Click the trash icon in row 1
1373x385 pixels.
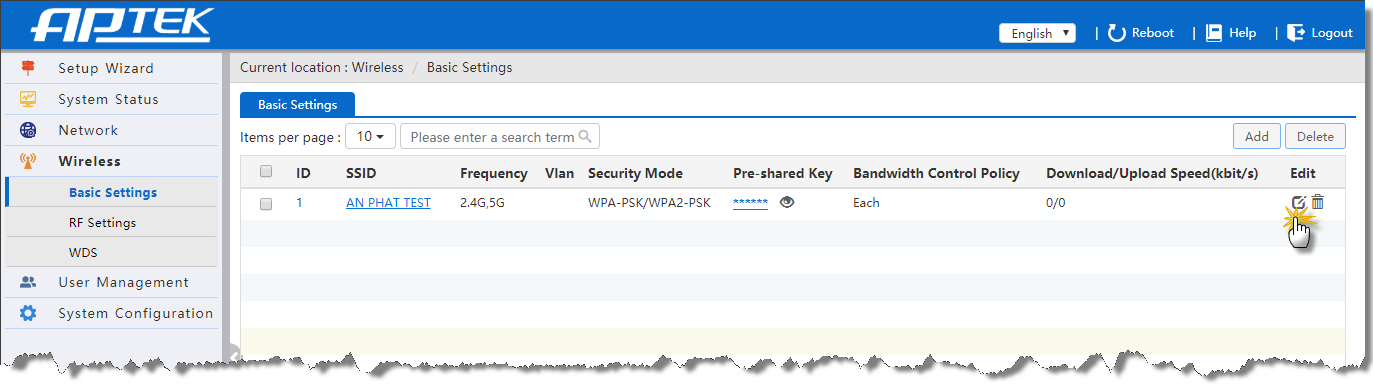click(1318, 202)
